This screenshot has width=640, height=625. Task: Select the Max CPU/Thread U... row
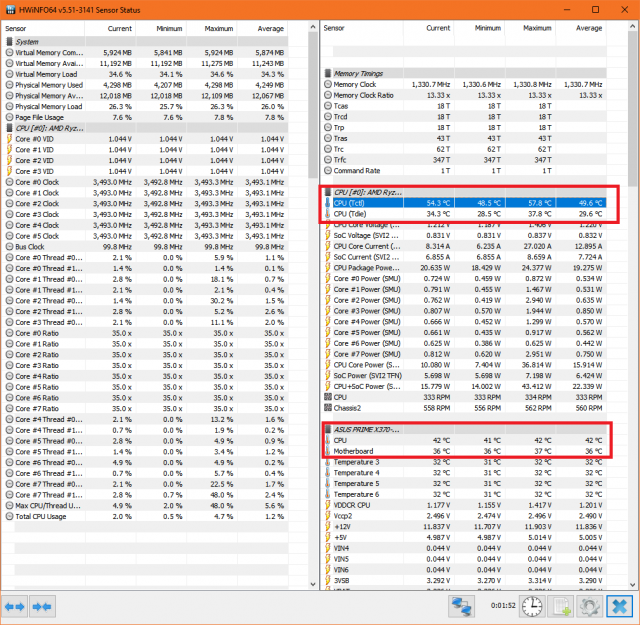coord(147,505)
